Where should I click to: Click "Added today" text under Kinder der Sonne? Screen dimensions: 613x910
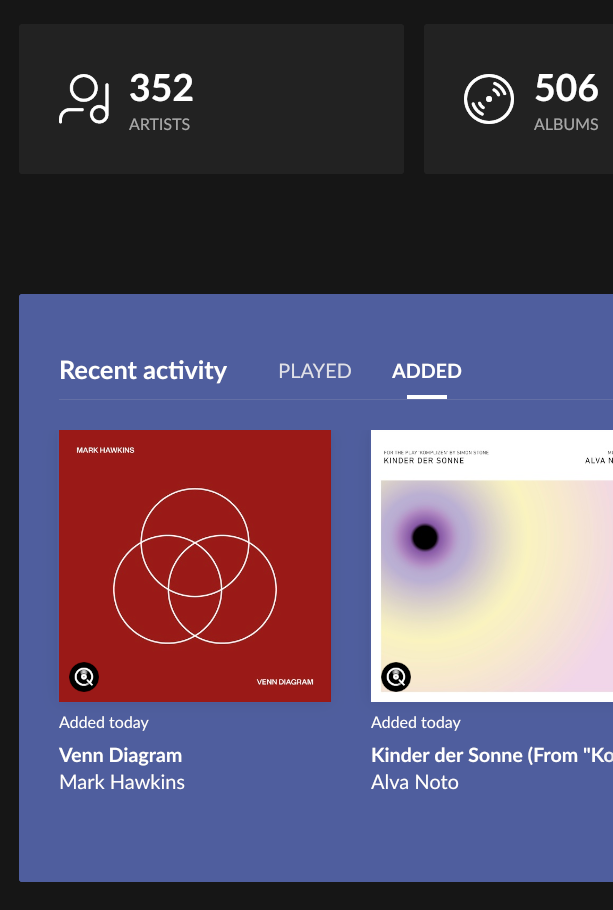tap(416, 722)
